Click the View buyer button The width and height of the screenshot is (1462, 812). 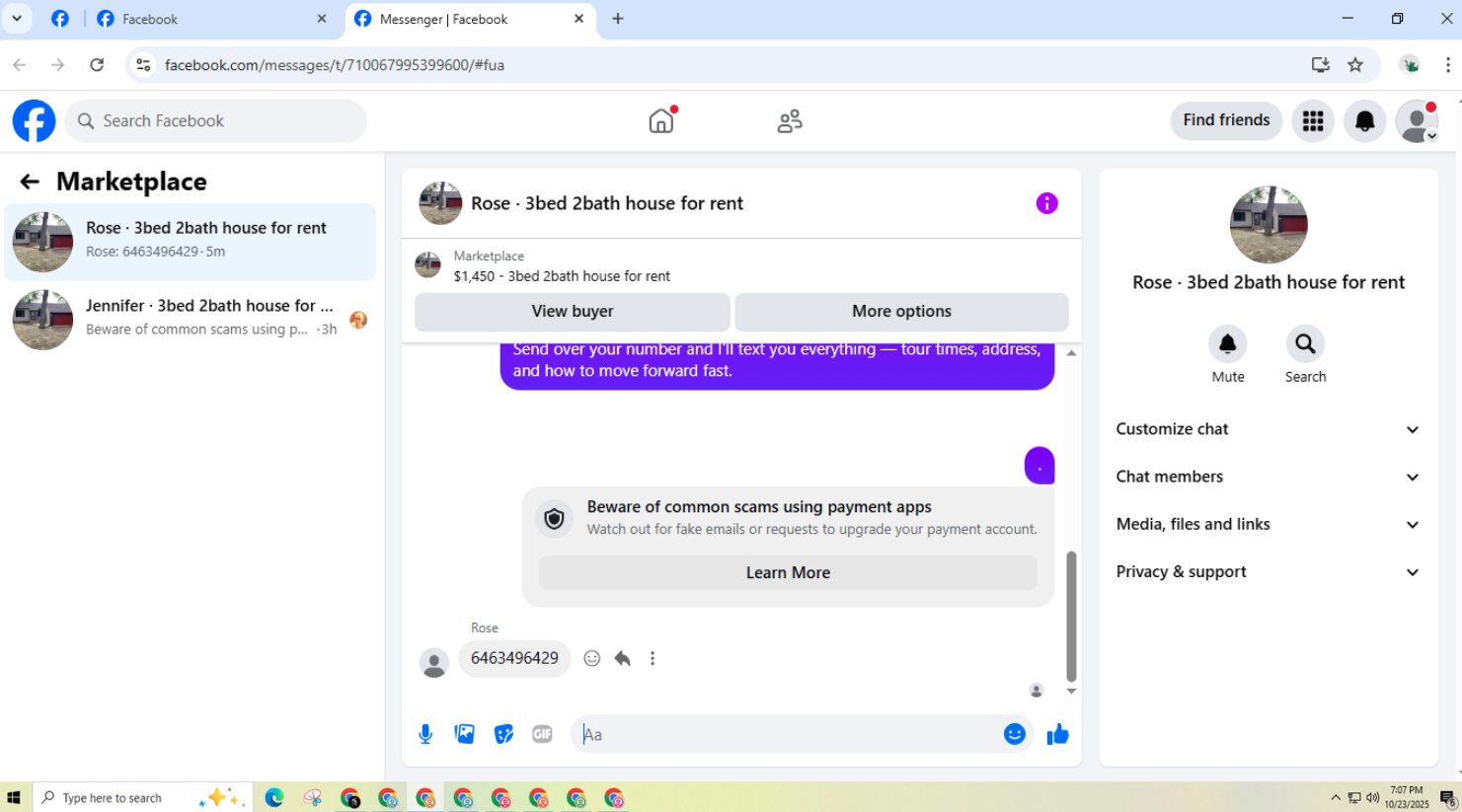(x=573, y=312)
